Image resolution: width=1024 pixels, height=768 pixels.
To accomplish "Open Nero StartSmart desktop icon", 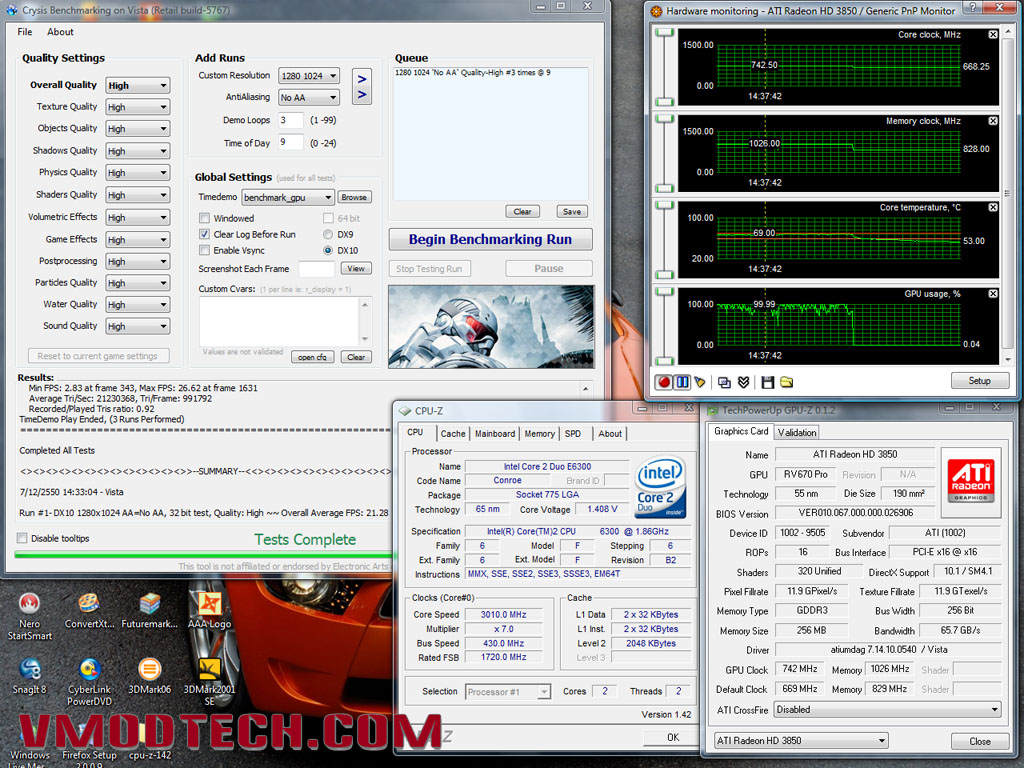I will [x=29, y=616].
